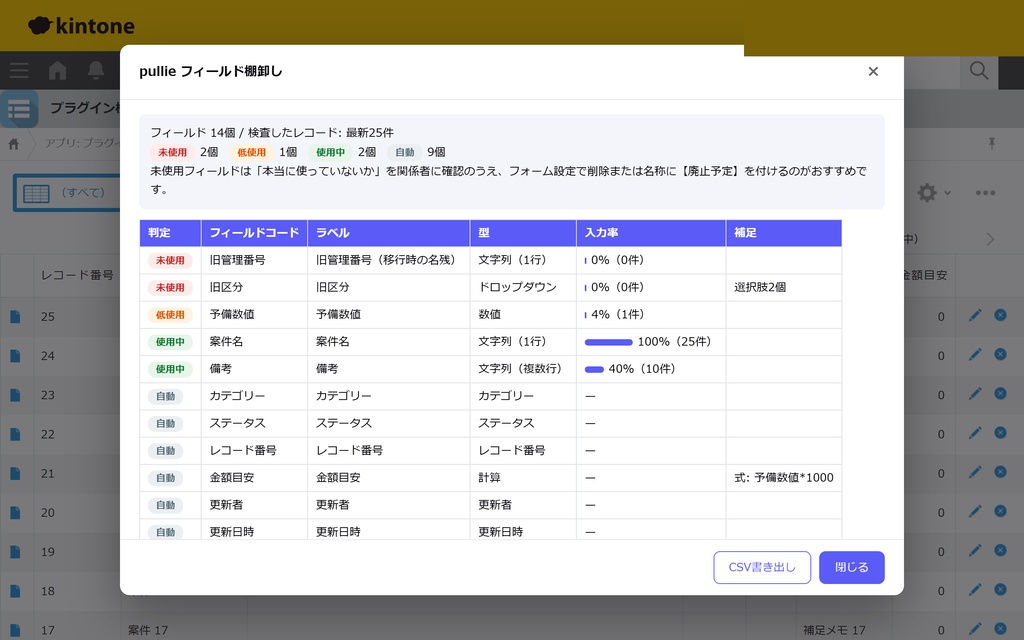This screenshot has width=1024, height=640.
Task: Edit record 22 with pencil icon
Action: click(975, 433)
